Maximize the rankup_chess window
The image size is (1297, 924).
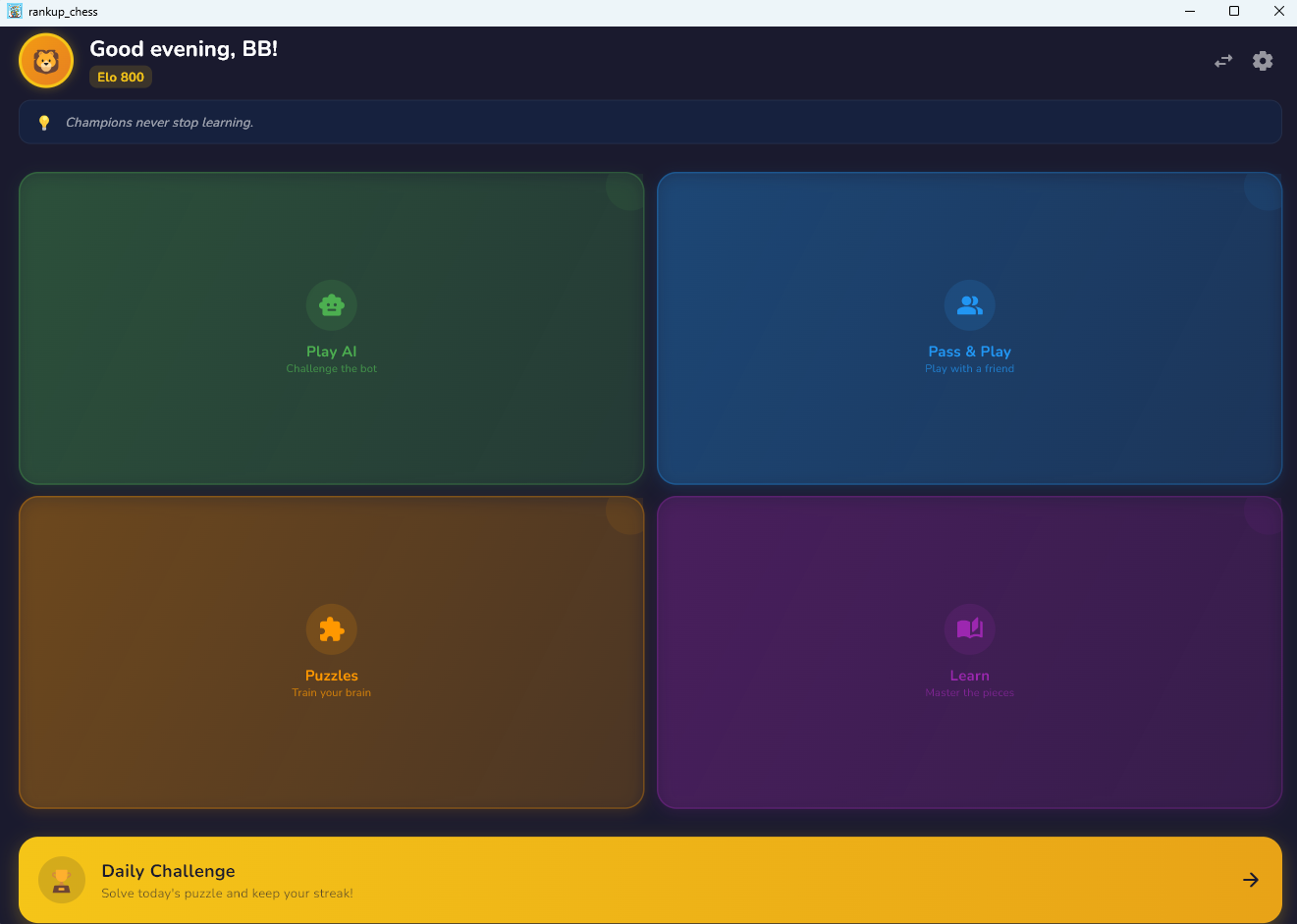click(1234, 12)
